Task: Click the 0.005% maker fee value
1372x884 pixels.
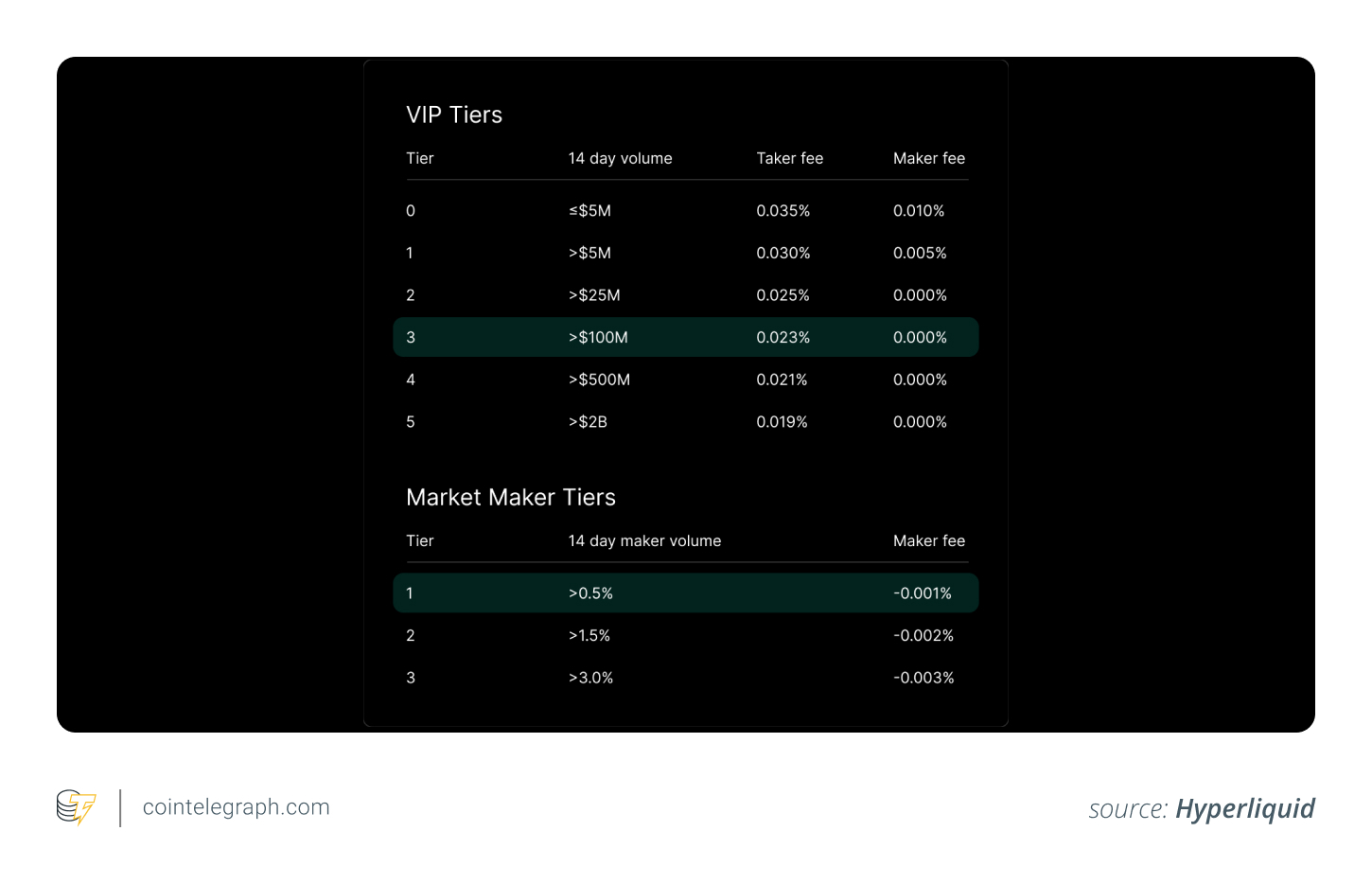Action: point(920,254)
